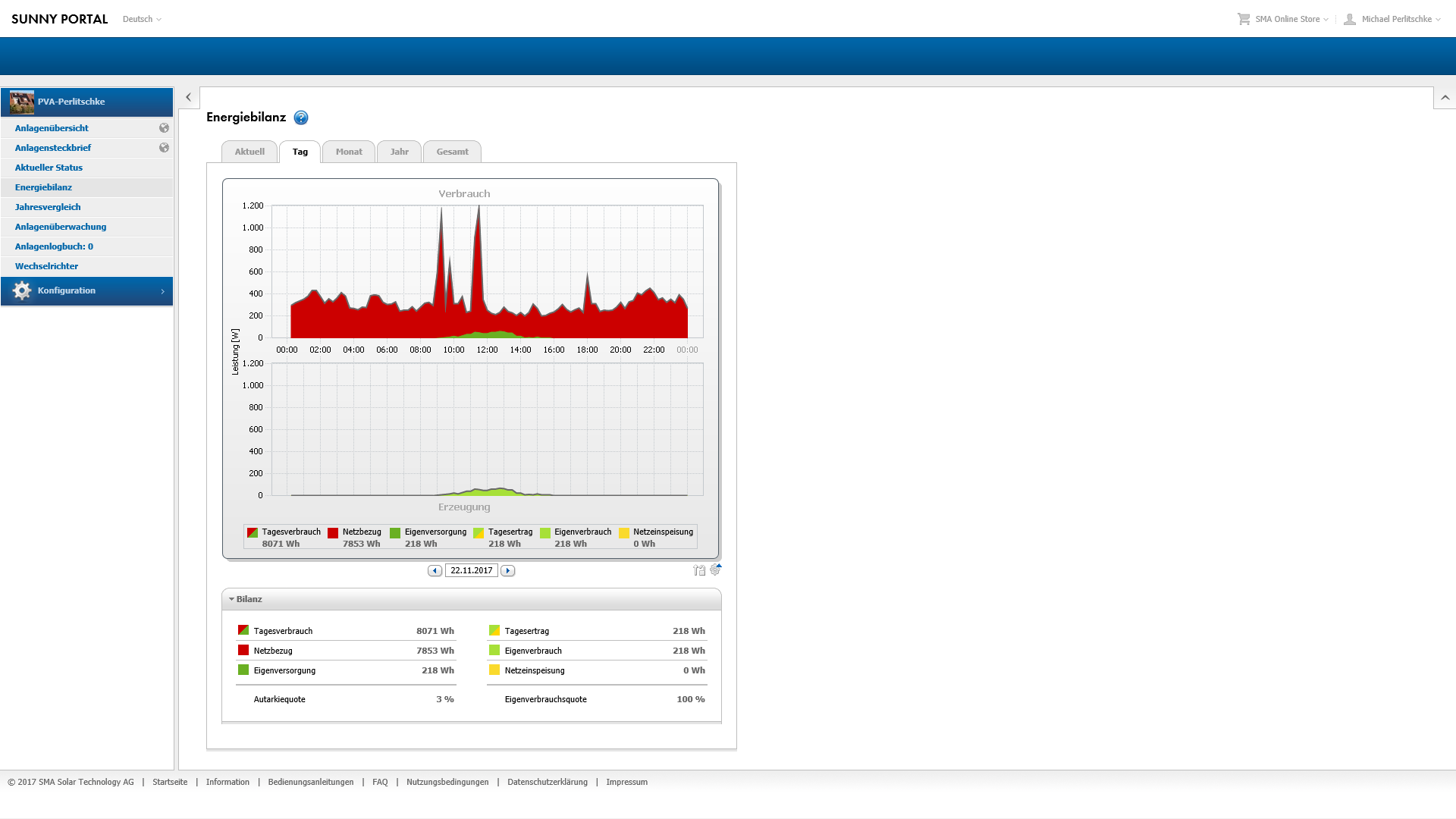Image resolution: width=1456 pixels, height=819 pixels.
Task: Click the SMA Online Store cart icon
Action: [x=1244, y=19]
